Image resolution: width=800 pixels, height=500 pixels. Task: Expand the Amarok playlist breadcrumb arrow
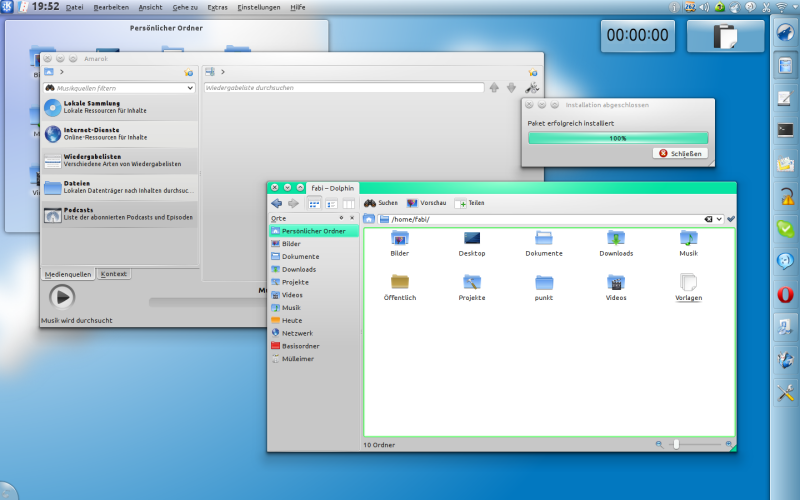pyautogui.click(x=222, y=72)
